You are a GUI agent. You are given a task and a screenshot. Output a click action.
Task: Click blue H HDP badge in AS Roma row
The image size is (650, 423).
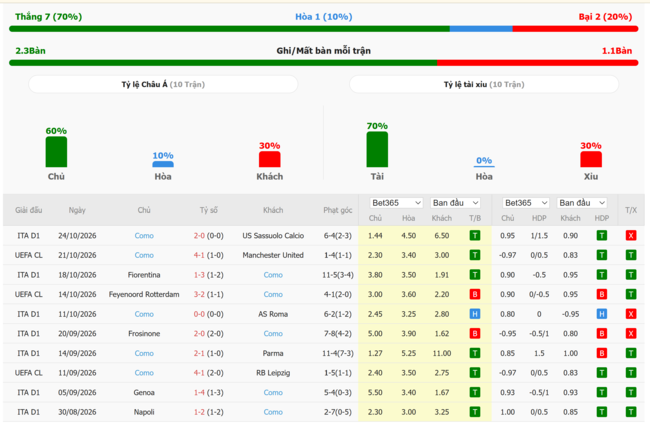point(601,314)
